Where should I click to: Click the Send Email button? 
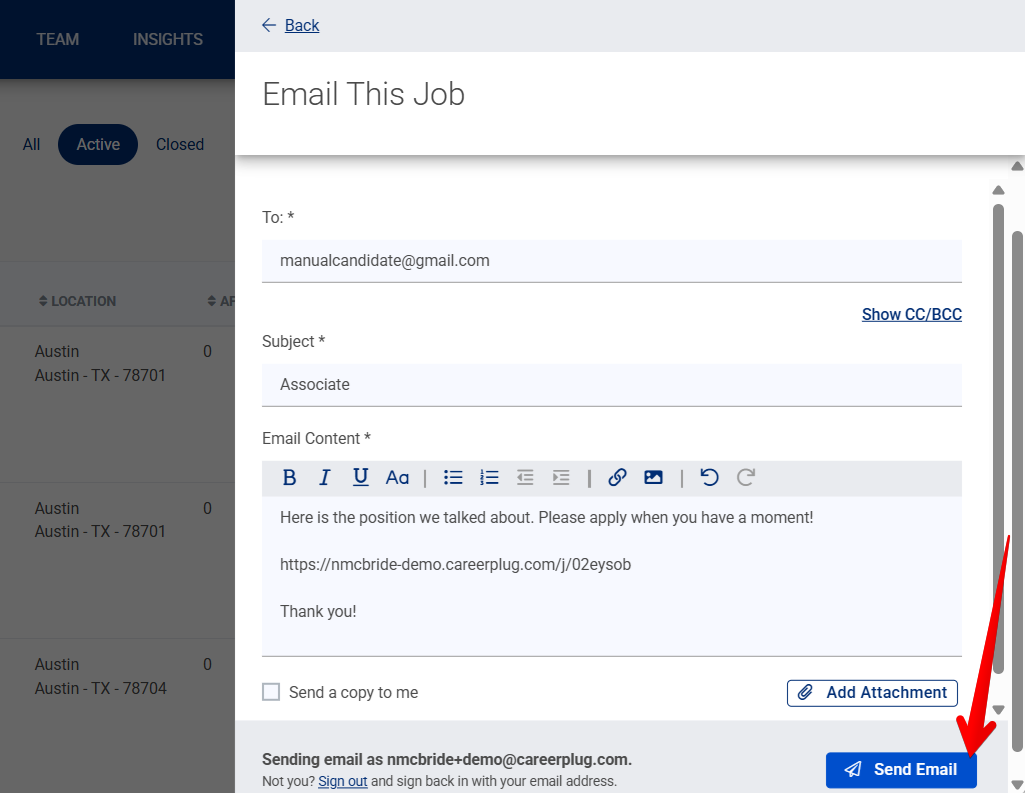(x=900, y=770)
